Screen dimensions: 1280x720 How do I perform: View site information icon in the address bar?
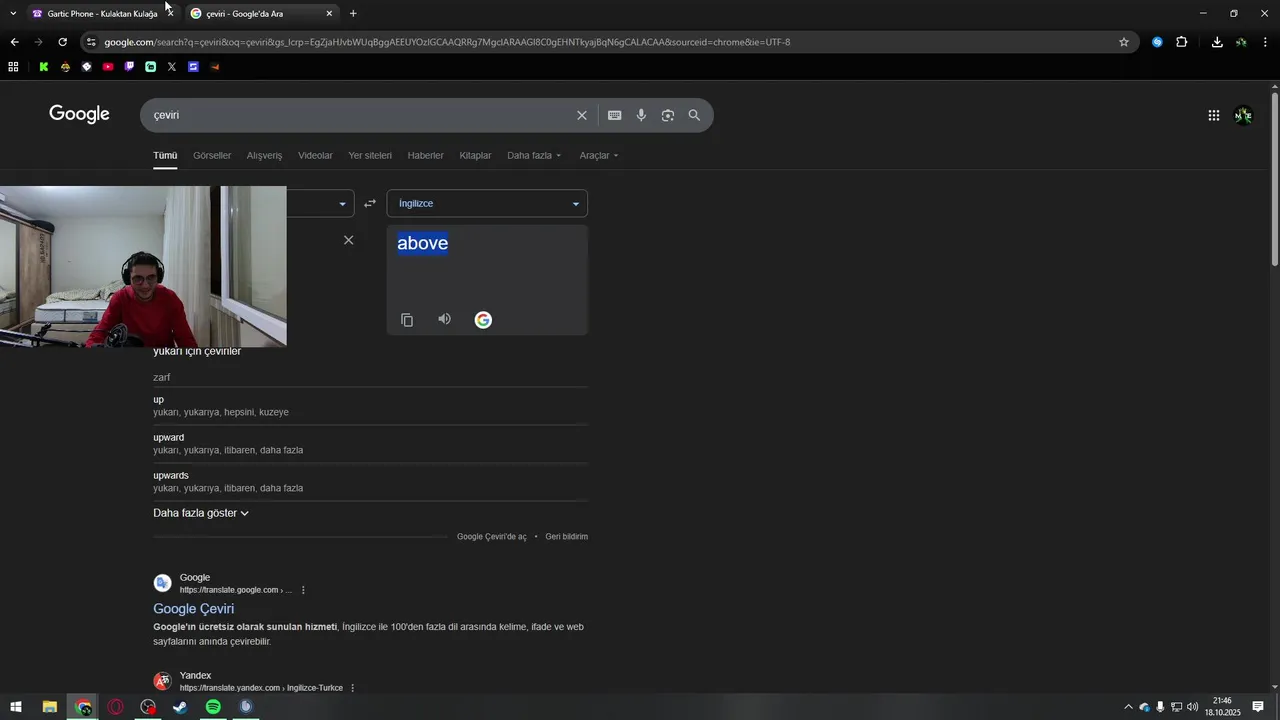pos(91,42)
